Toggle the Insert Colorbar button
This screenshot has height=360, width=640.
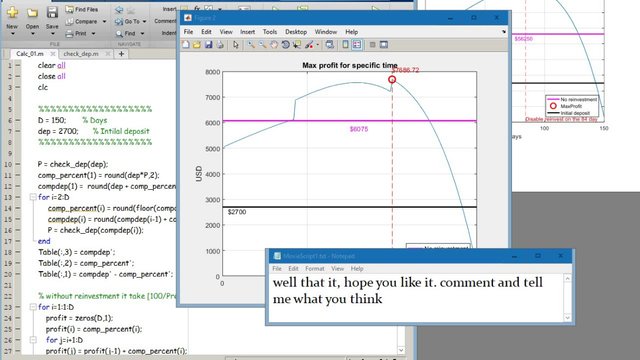pyautogui.click(x=345, y=44)
